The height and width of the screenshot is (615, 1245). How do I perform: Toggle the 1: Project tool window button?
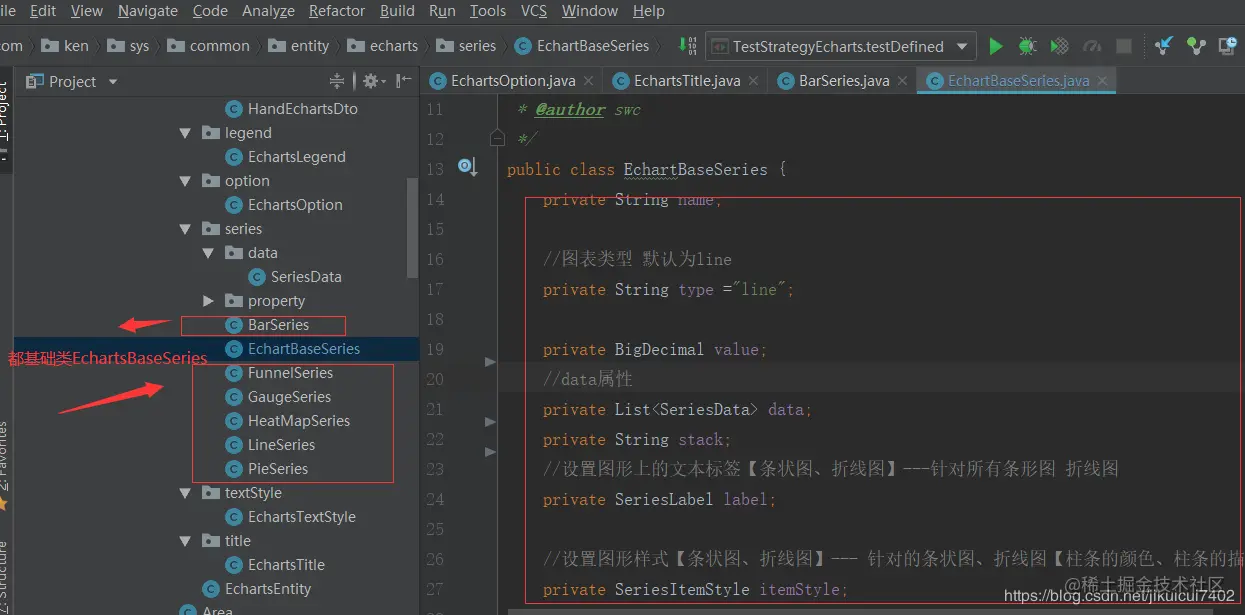[5, 120]
